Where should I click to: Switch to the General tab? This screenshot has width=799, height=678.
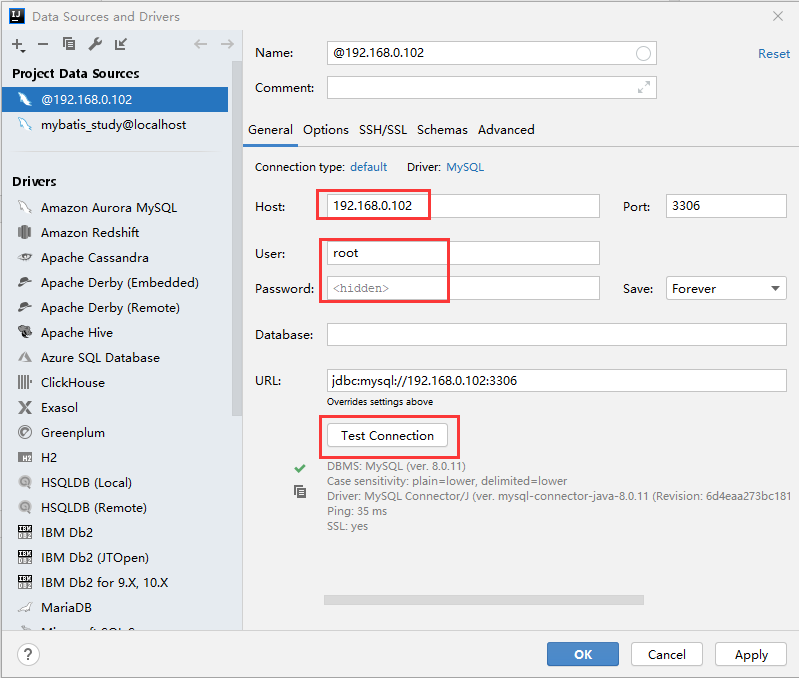pos(270,130)
